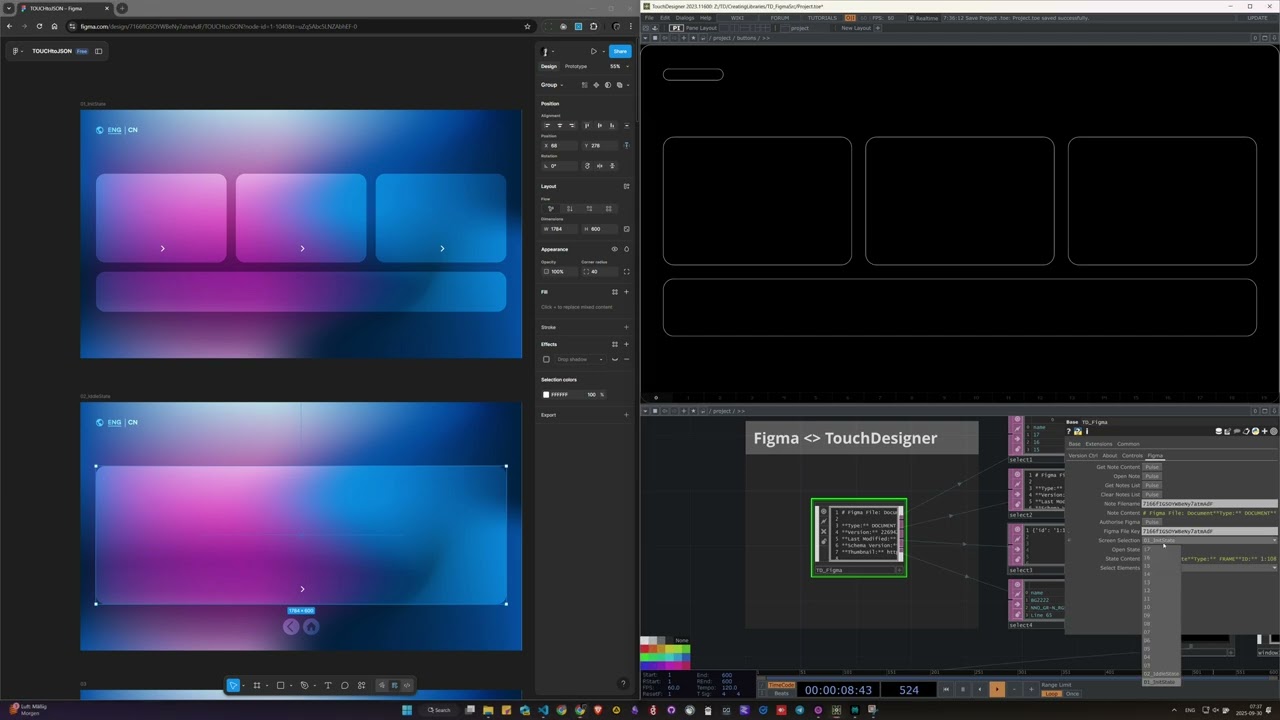Click the Figma File Key input field
This screenshot has height=720, width=1280.
1210,531
